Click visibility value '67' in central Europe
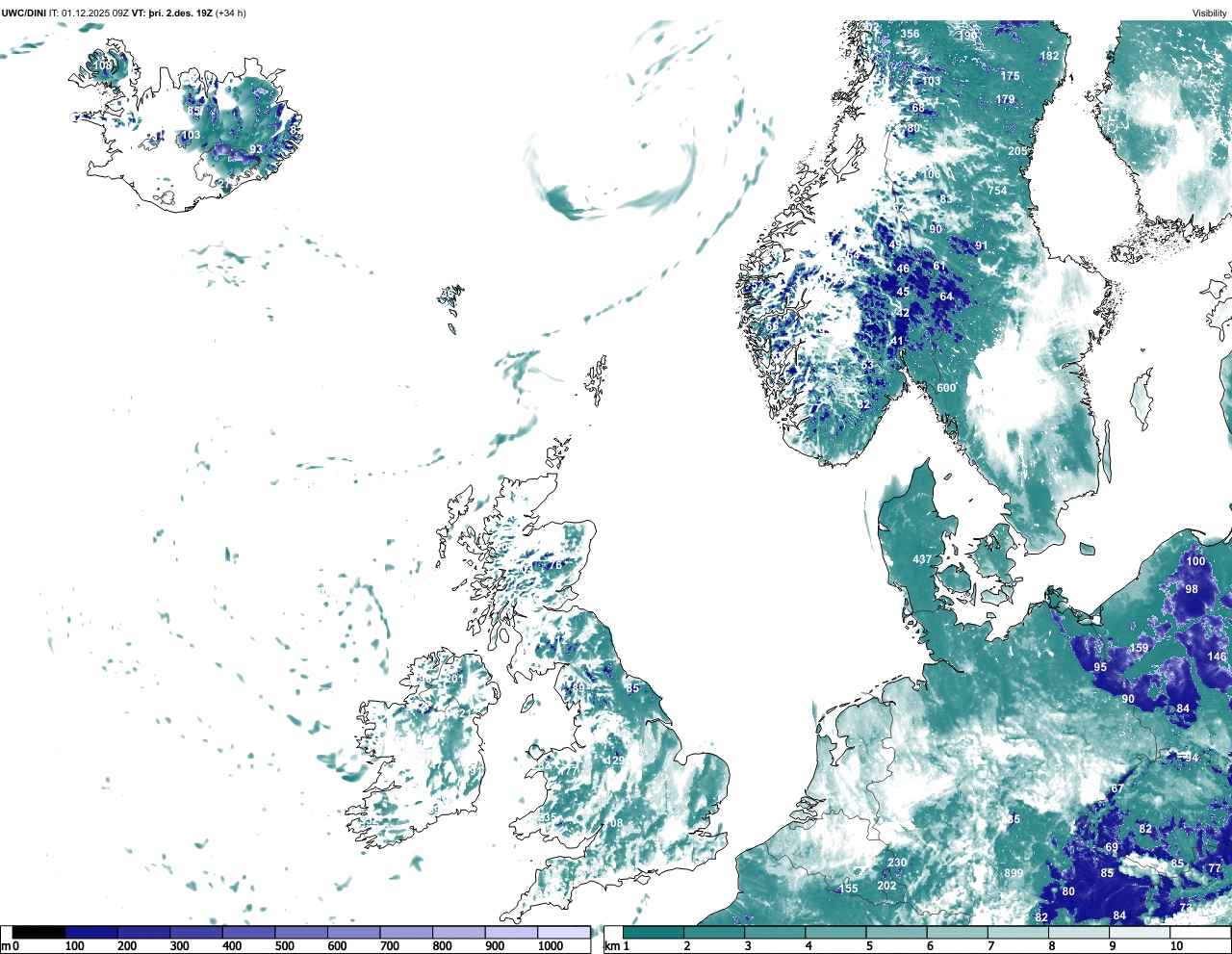The width and height of the screenshot is (1232, 954). (1116, 788)
